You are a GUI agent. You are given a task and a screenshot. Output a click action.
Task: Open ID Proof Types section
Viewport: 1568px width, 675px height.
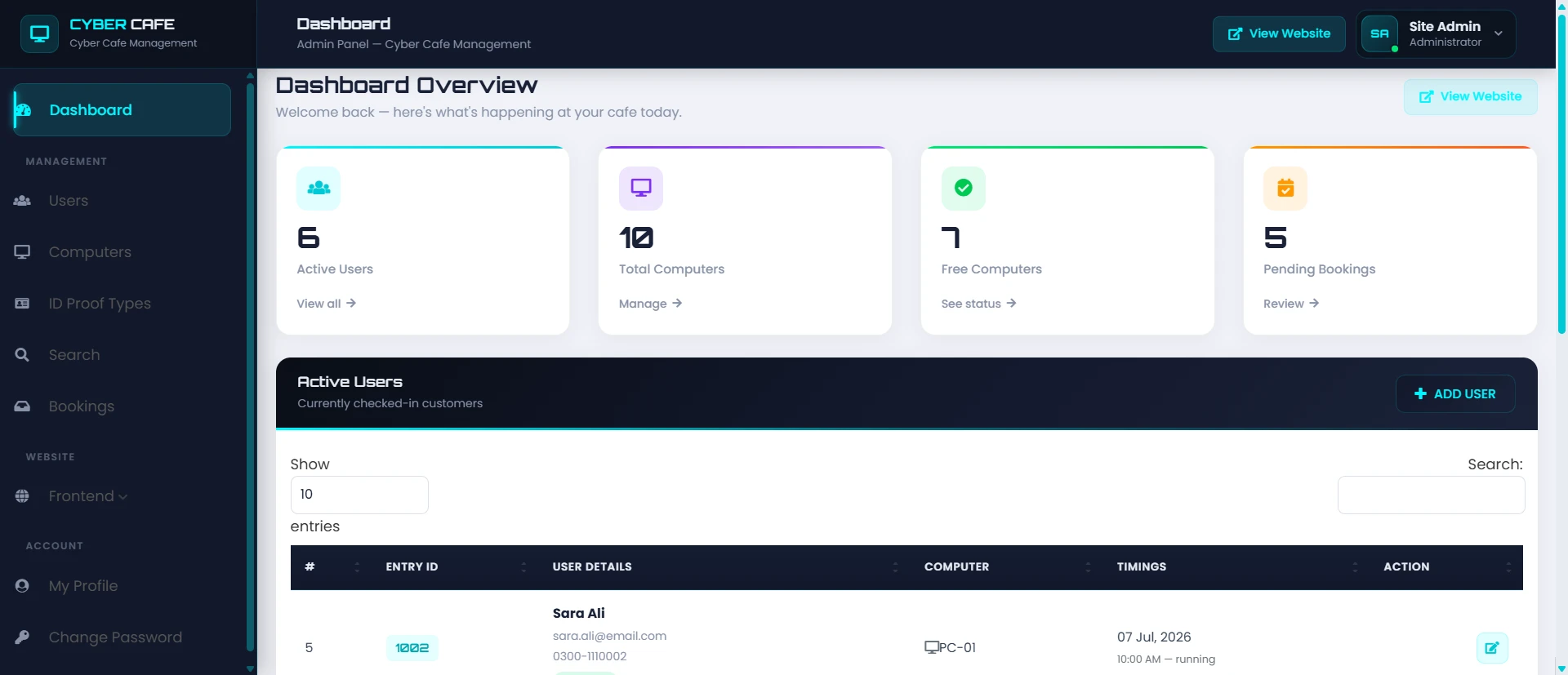coord(100,304)
